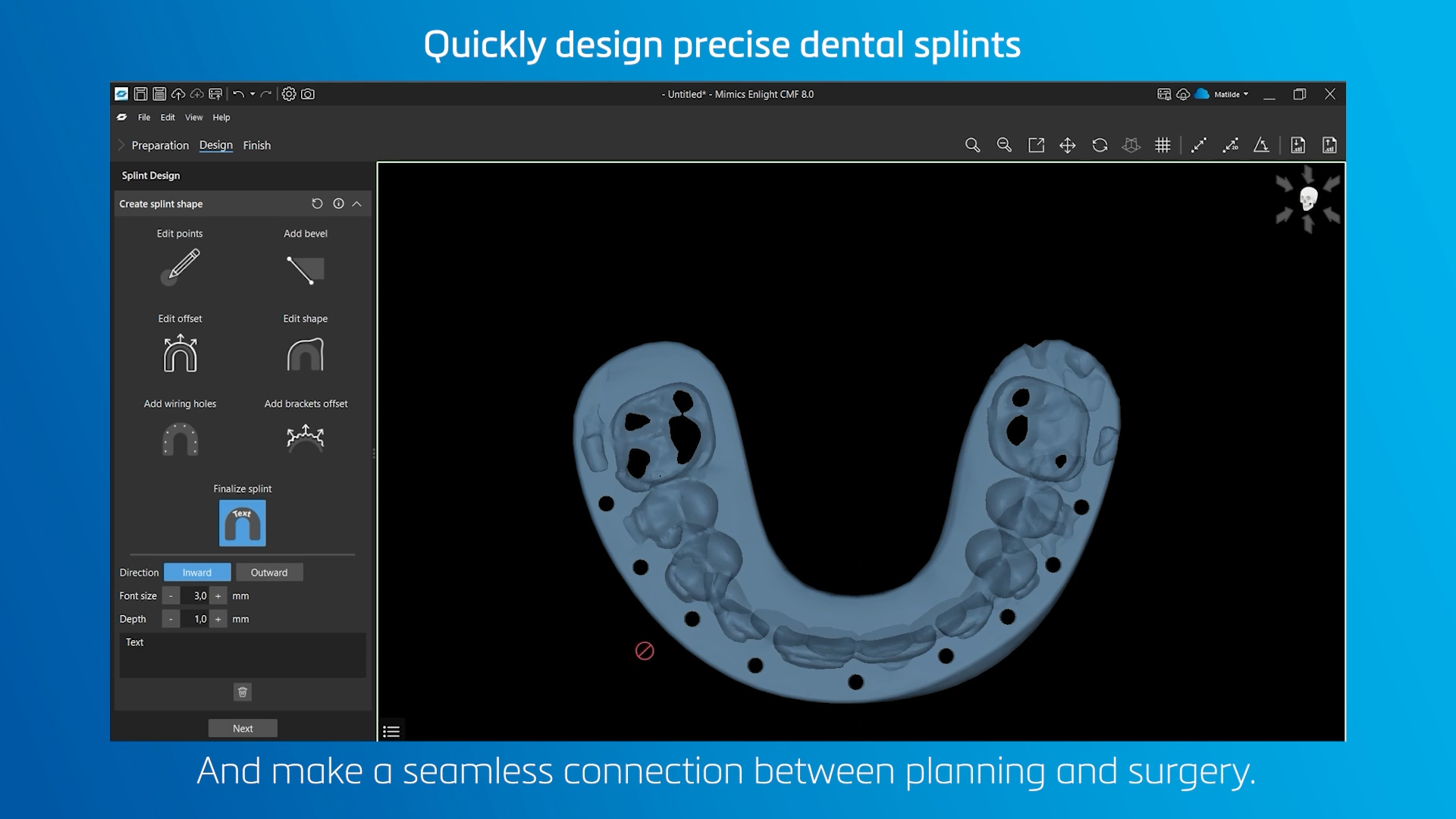Open the undo history dropdown arrow
This screenshot has height=819, width=1456.
pyautogui.click(x=253, y=95)
